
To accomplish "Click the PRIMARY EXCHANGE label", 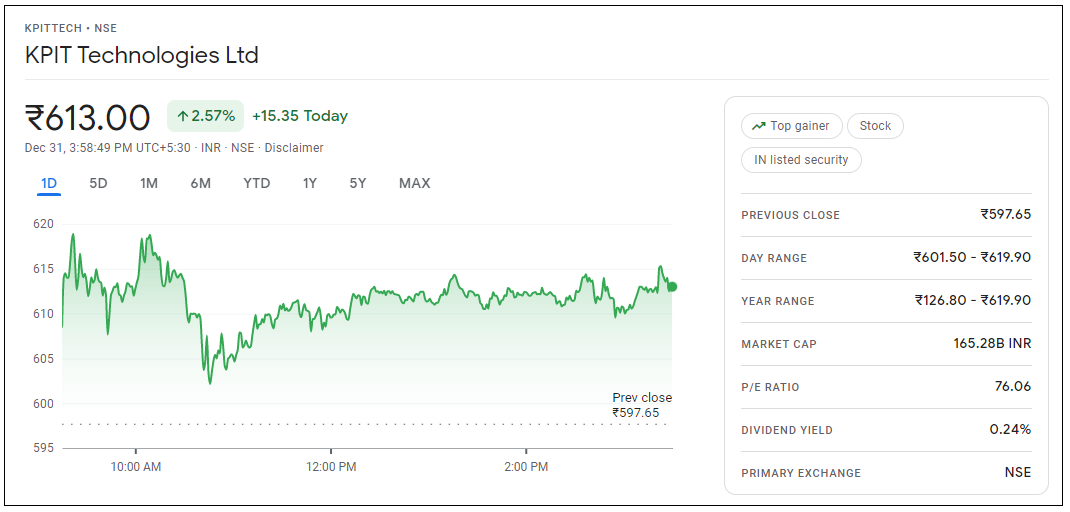I will pos(801,473).
